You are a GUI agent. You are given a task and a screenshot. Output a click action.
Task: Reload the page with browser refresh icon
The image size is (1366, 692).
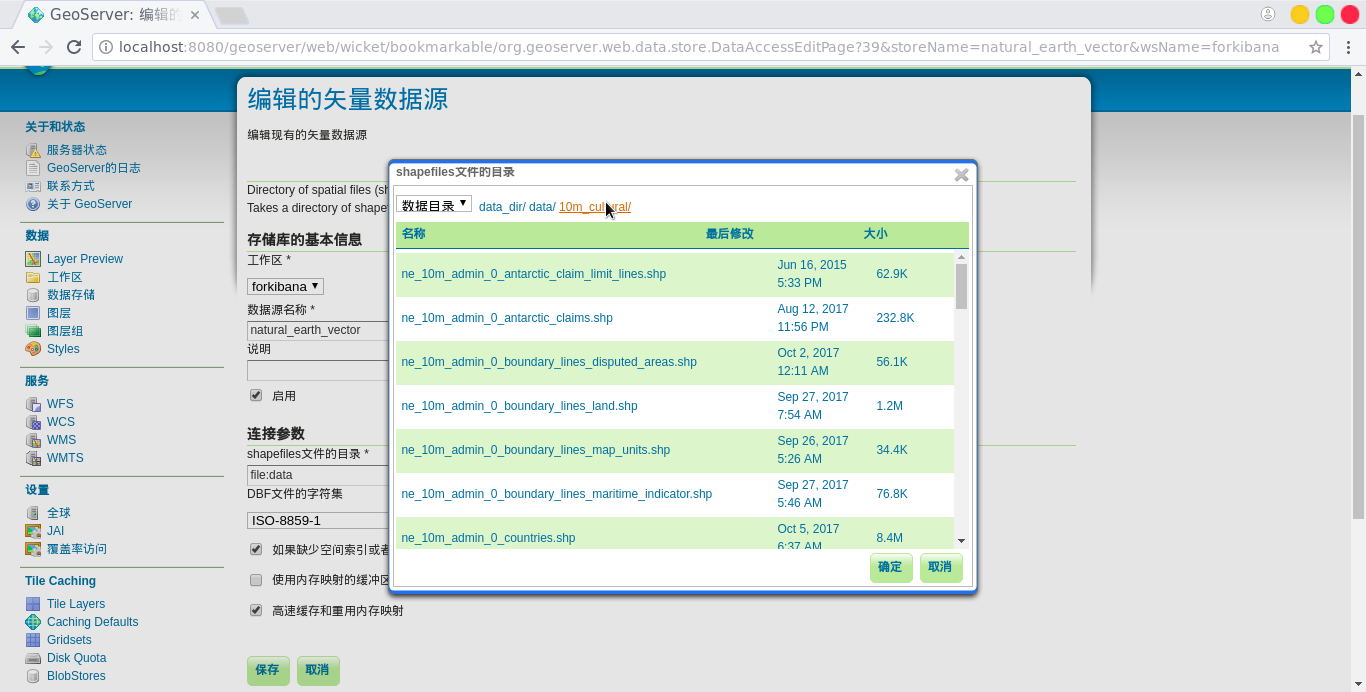click(x=74, y=47)
